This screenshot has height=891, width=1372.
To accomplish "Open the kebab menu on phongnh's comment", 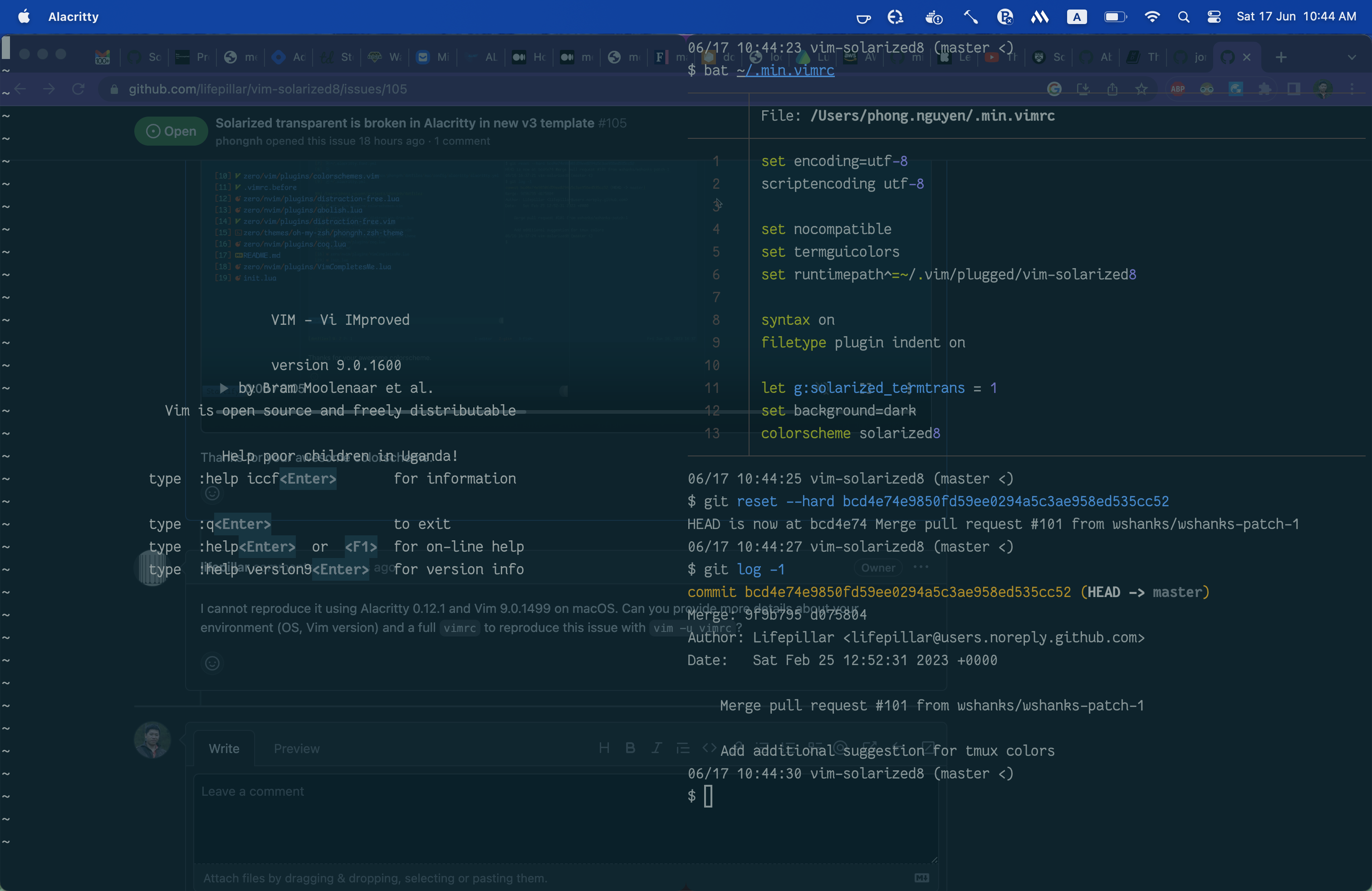I will (x=921, y=567).
